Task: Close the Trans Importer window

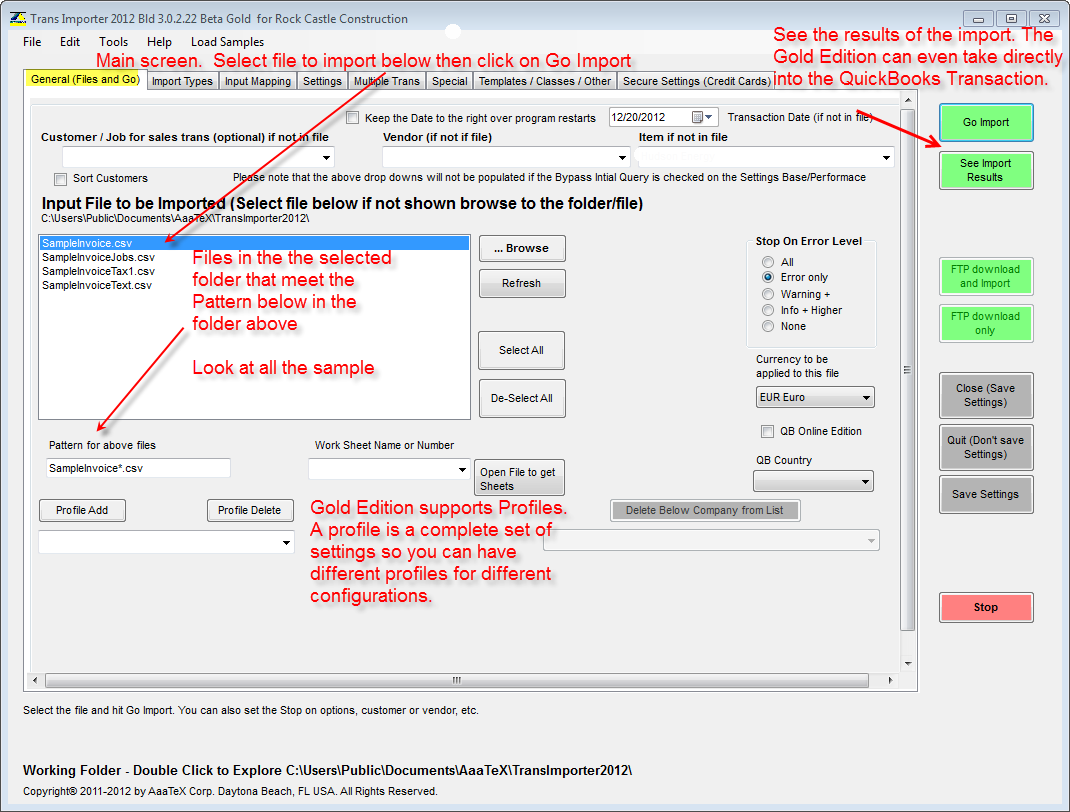Action: pos(1044,18)
